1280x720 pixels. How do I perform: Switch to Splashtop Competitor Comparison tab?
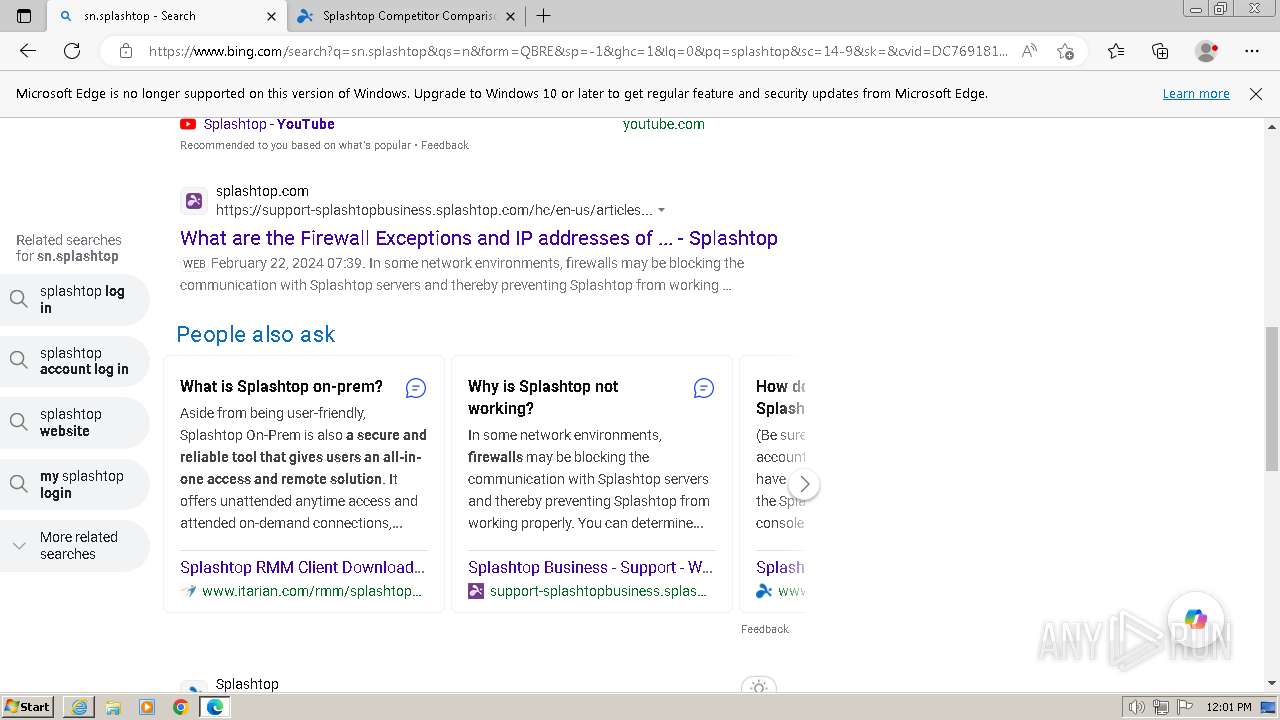tap(406, 16)
